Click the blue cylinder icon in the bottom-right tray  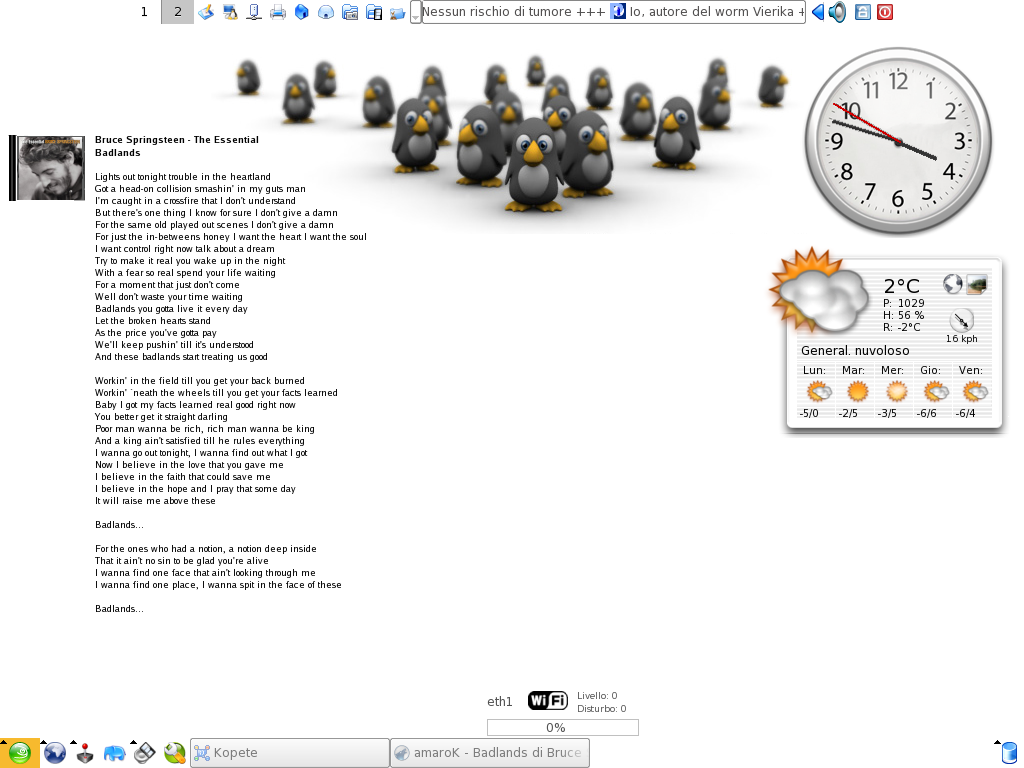(1009, 753)
